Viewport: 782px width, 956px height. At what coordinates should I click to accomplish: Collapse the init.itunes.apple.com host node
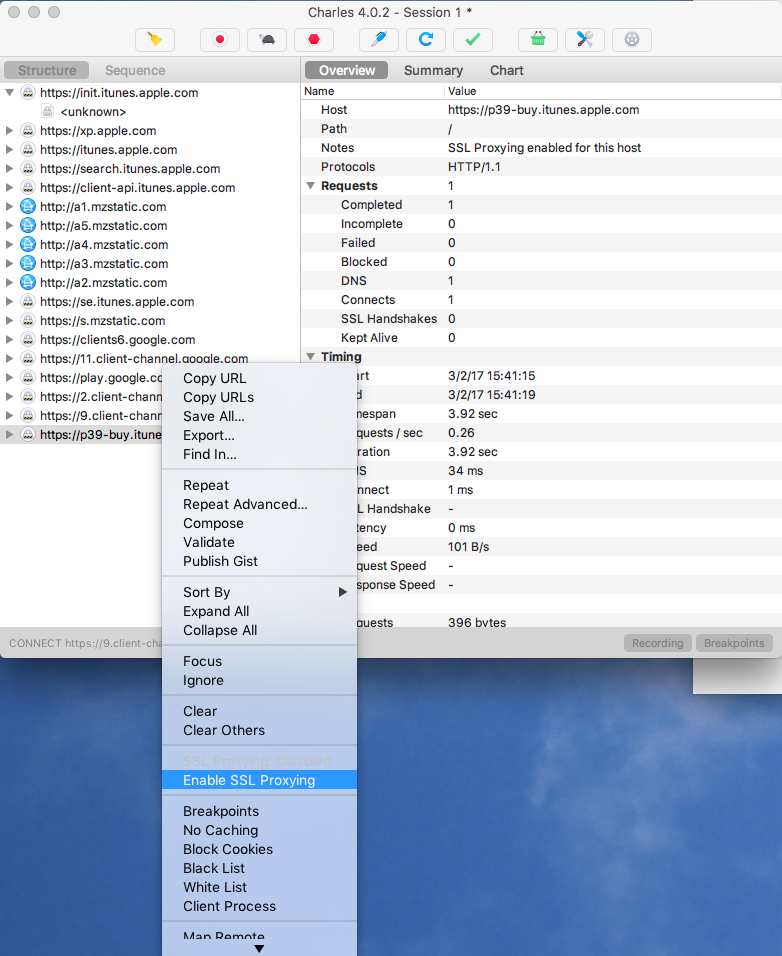[x=10, y=93]
